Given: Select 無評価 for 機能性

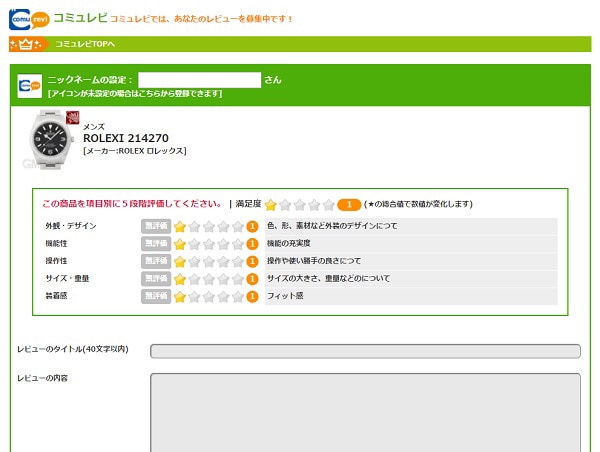Looking at the screenshot, I should coord(156,244).
